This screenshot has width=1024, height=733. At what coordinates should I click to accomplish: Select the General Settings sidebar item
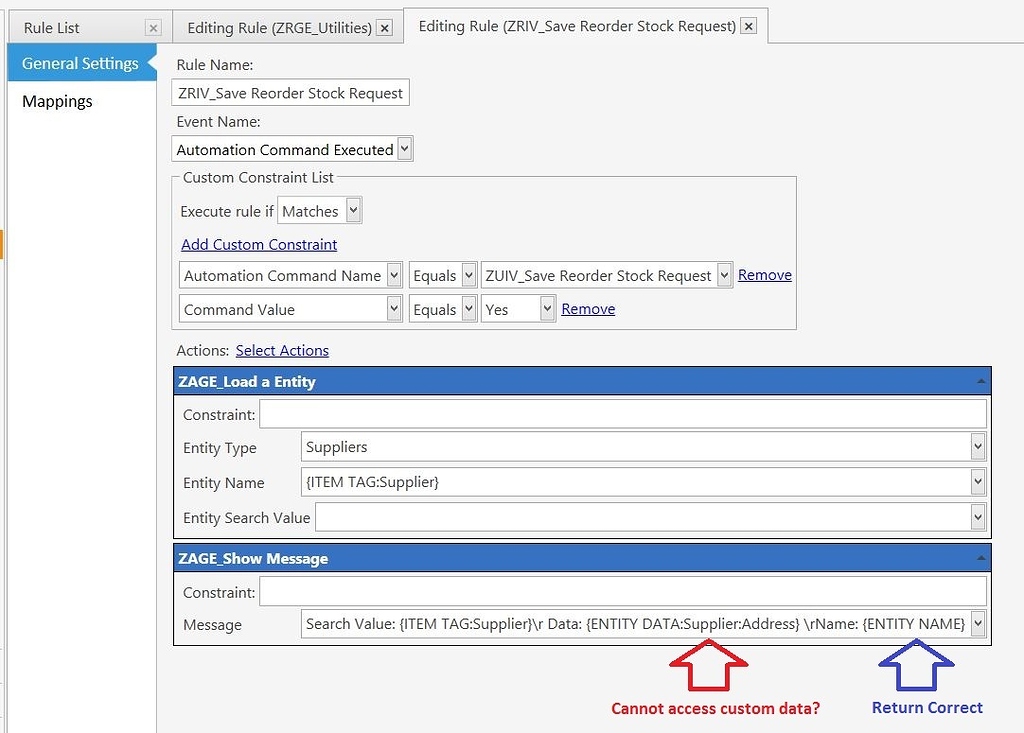pyautogui.click(x=79, y=62)
